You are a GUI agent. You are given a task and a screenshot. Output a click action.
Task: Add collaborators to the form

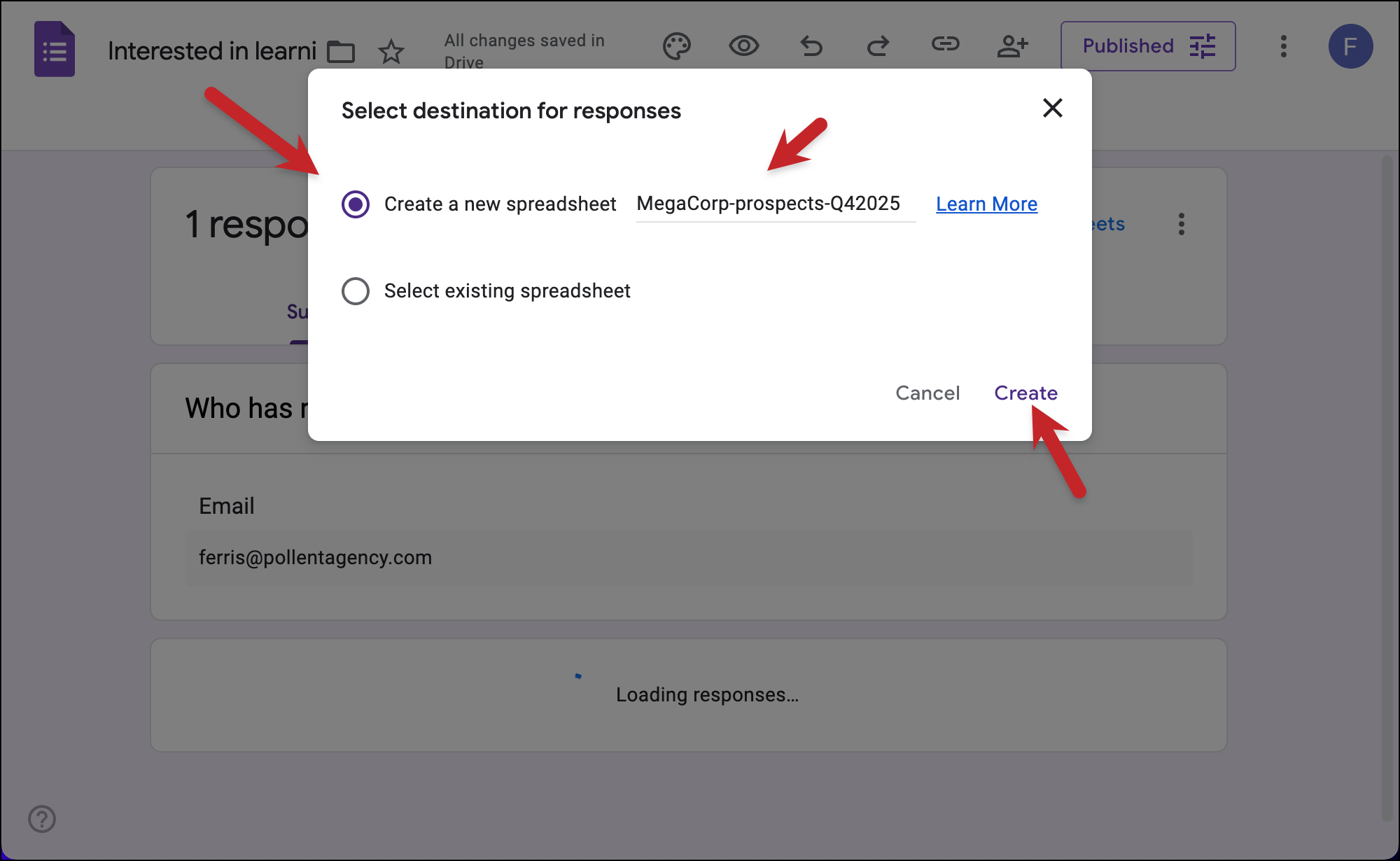[x=1012, y=46]
